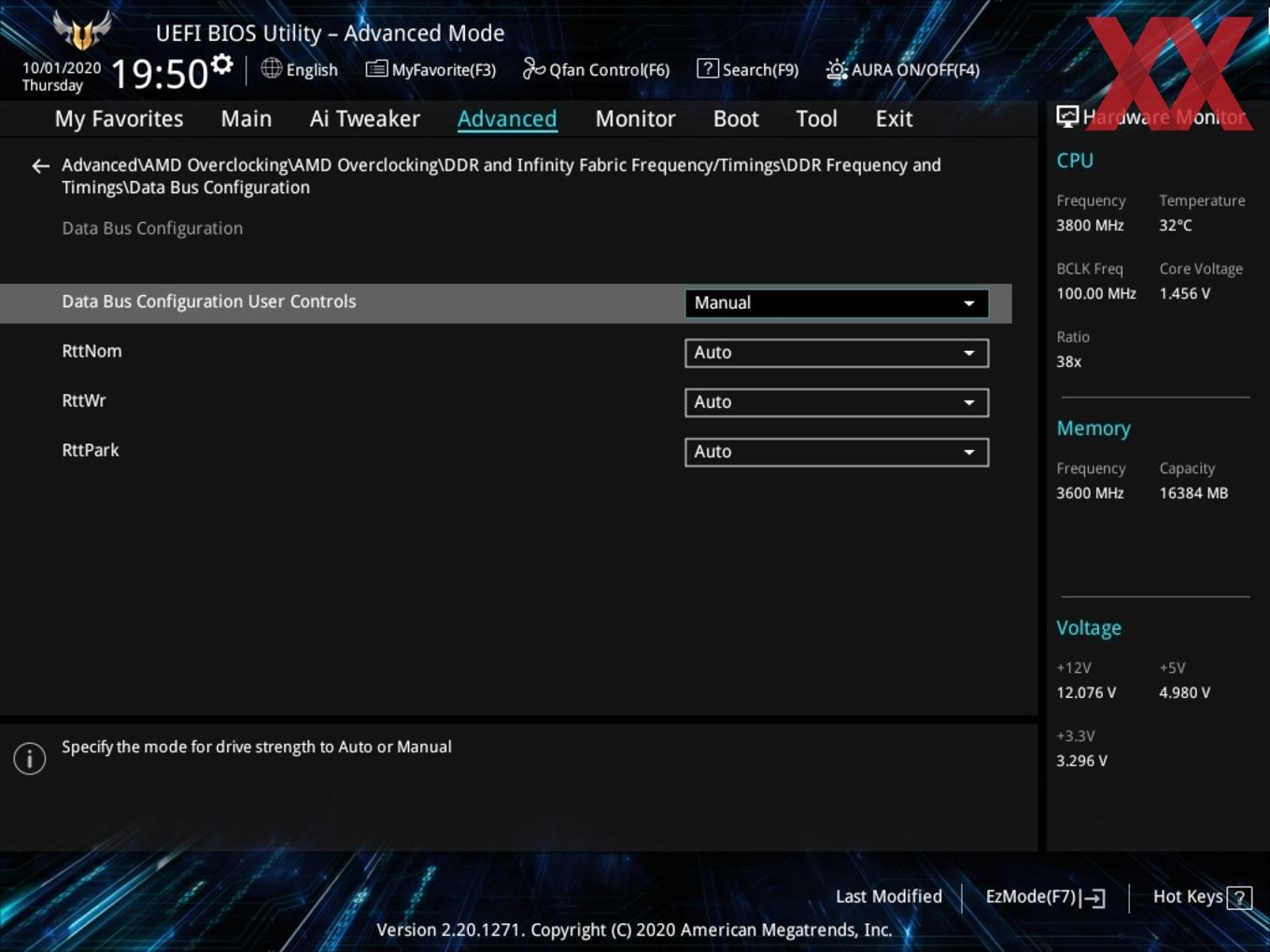Click the back arrow beside breadcrumb path
1270x952 pixels.
point(40,166)
